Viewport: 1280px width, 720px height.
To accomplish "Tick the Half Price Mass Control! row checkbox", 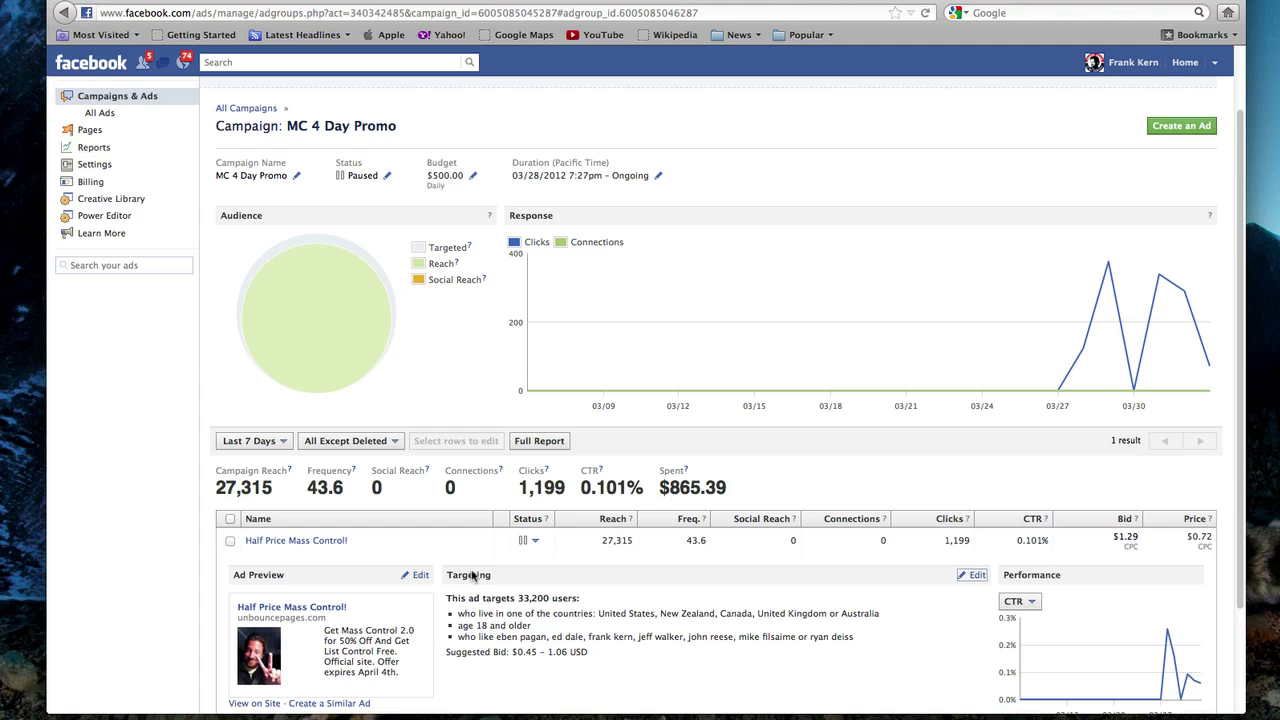I will tap(230, 541).
